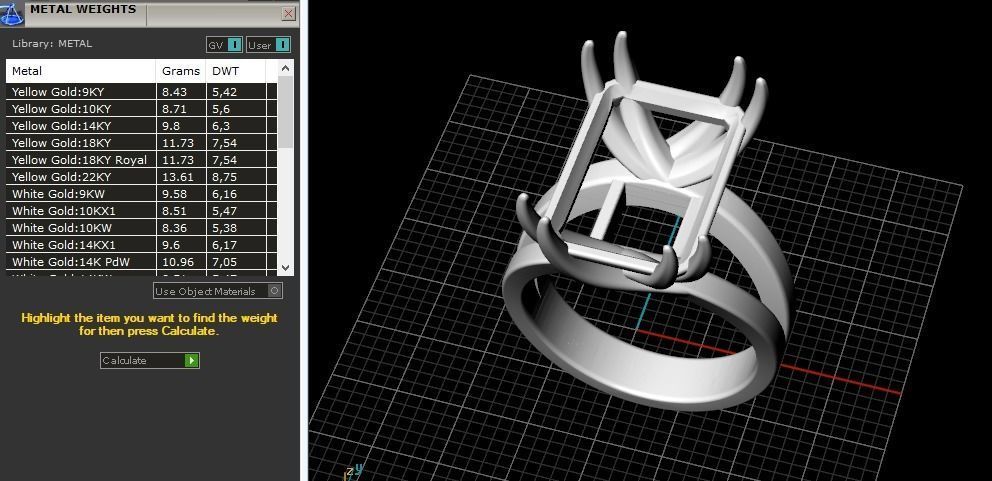Select the Yellow Gold:22KY row
Viewport: 992px width, 481px height.
[142, 177]
